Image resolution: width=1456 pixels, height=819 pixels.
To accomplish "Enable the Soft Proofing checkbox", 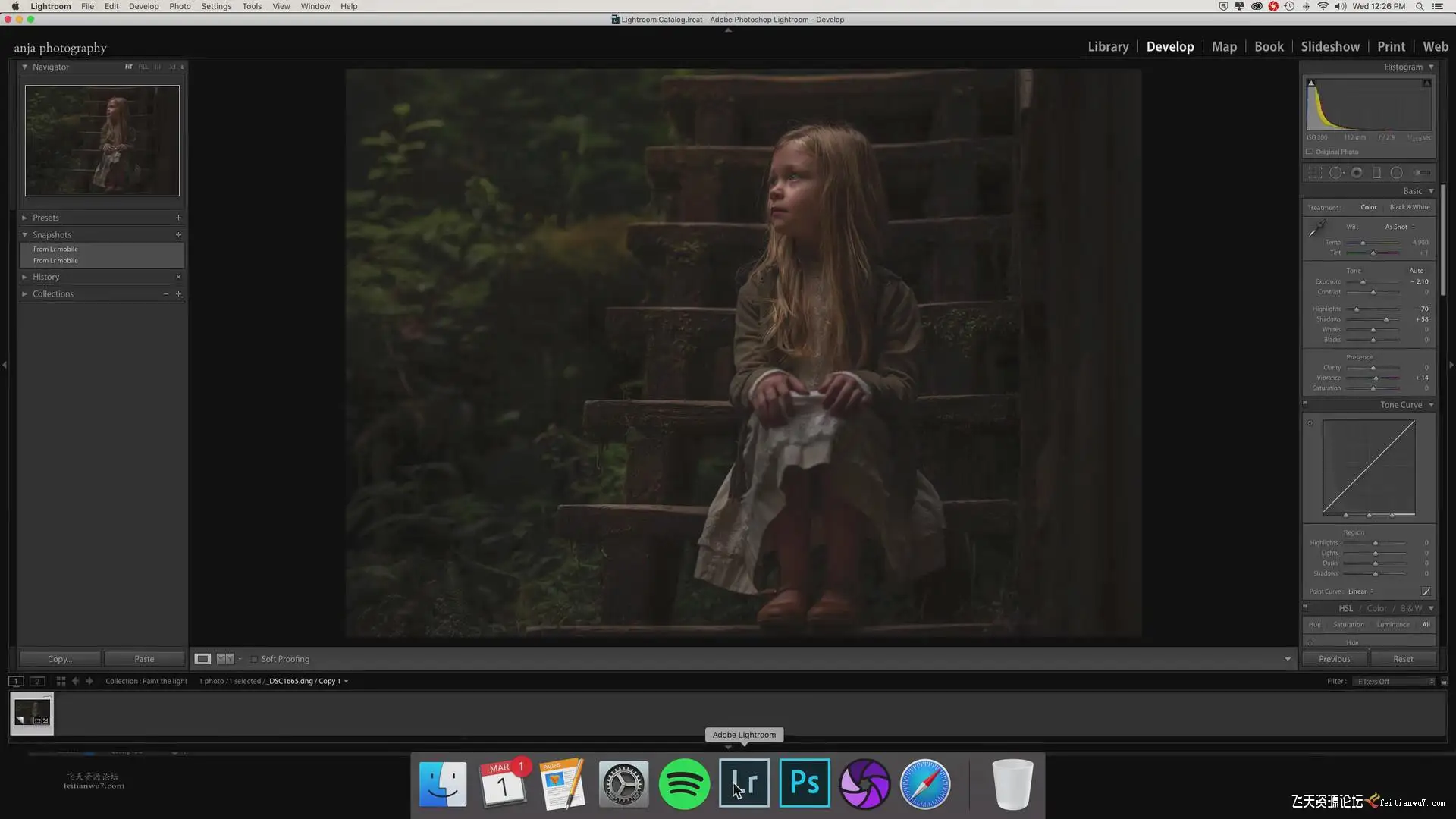I will (x=254, y=659).
